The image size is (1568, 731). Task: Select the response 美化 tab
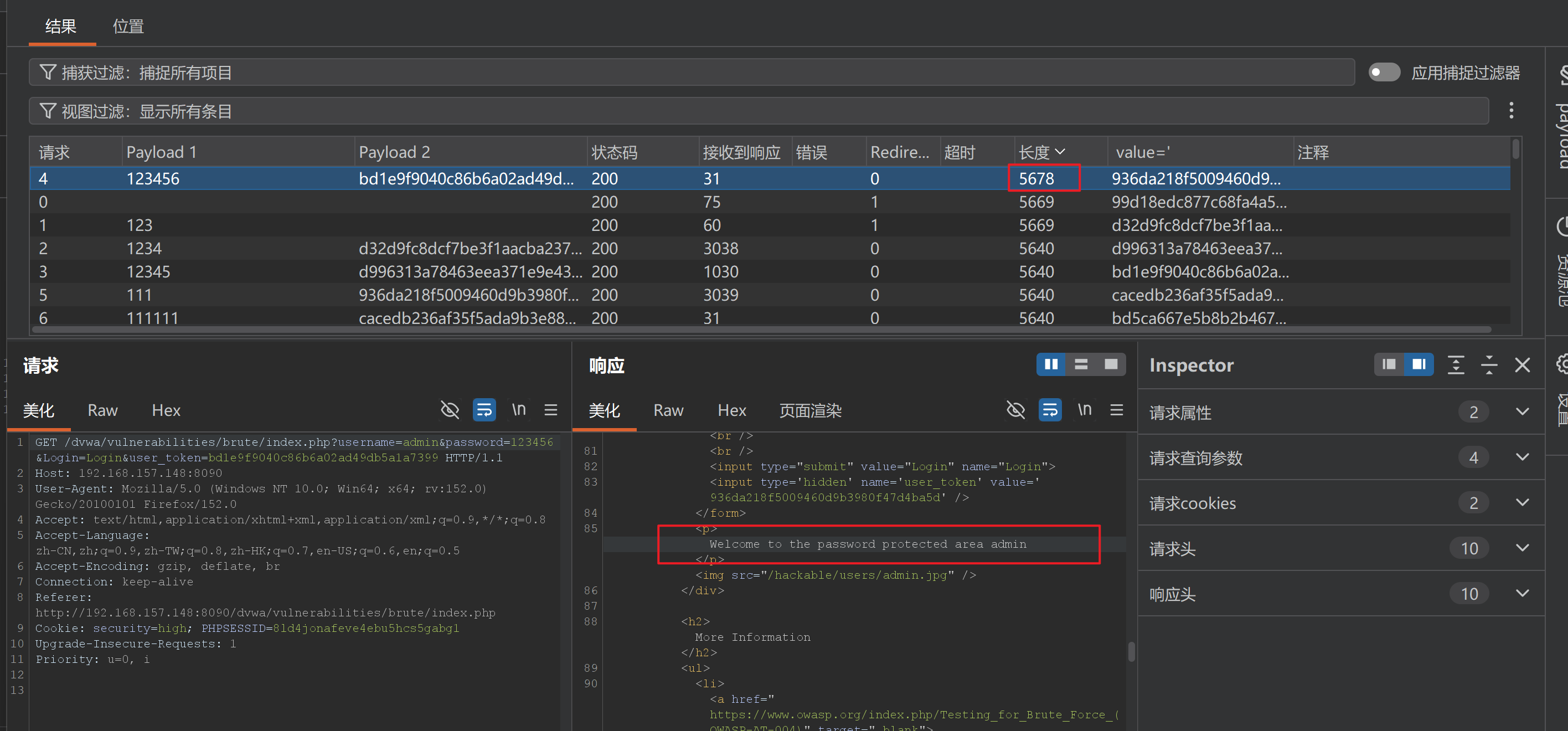(605, 410)
